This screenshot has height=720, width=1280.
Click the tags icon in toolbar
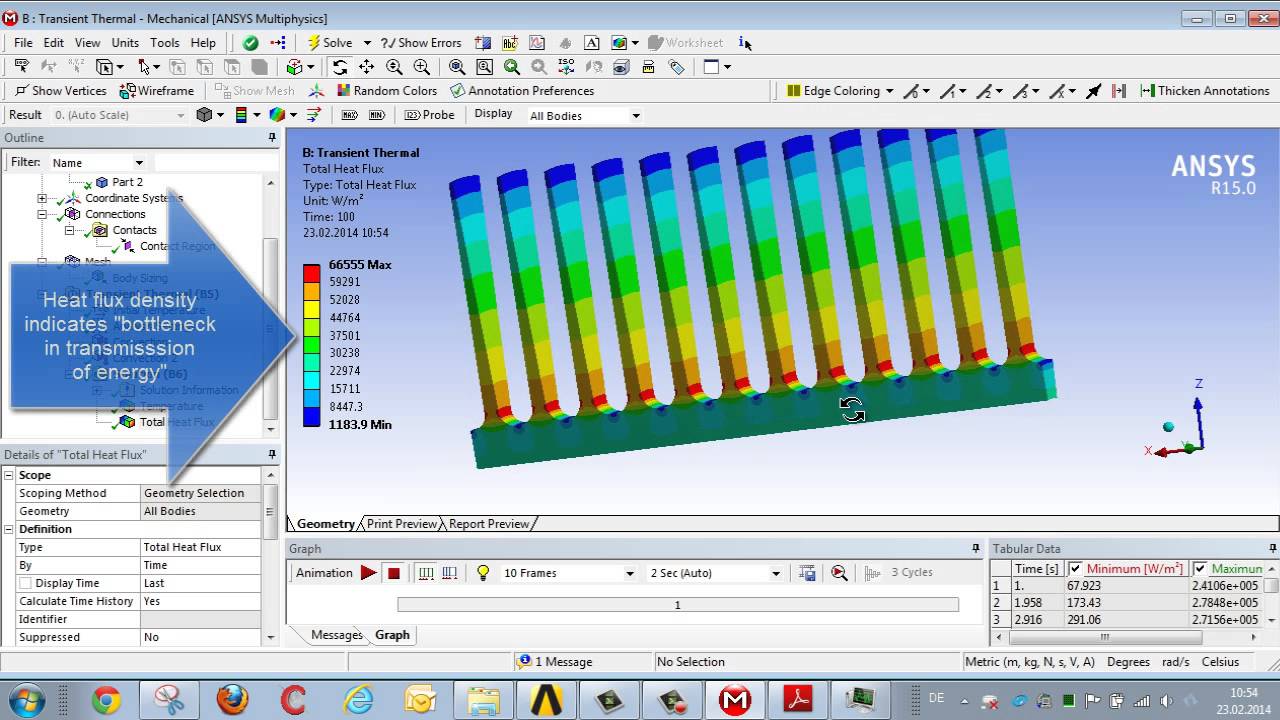pos(676,67)
